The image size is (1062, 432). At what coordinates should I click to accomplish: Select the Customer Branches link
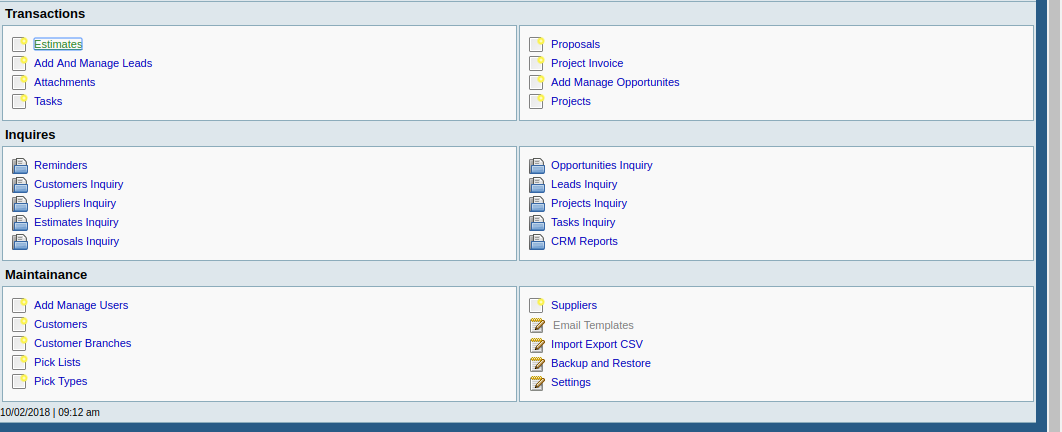[82, 343]
